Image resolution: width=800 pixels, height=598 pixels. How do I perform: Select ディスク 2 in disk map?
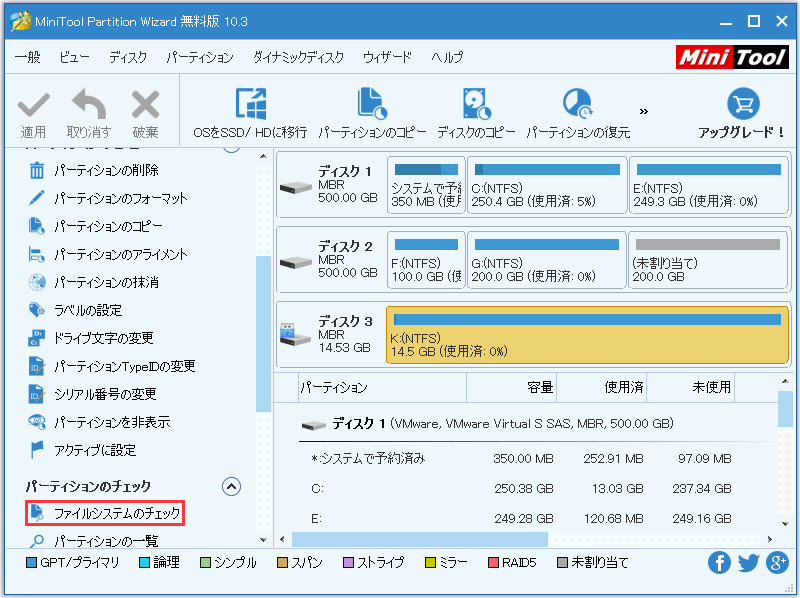pos(330,260)
